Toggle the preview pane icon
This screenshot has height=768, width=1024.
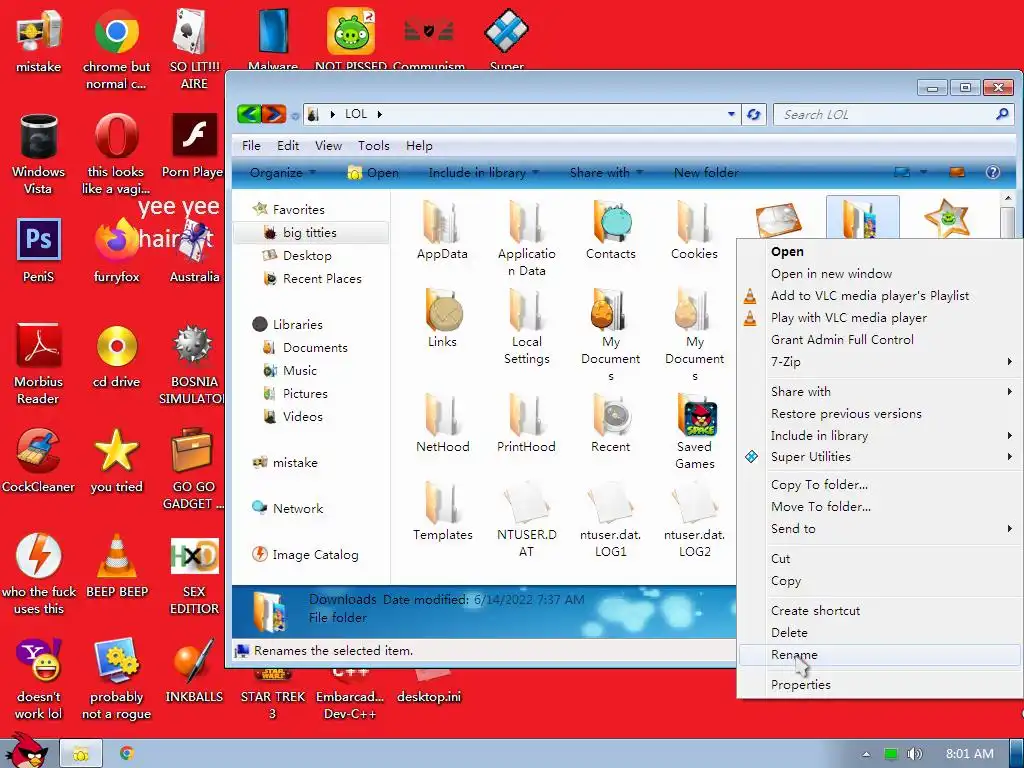pyautogui.click(x=957, y=172)
